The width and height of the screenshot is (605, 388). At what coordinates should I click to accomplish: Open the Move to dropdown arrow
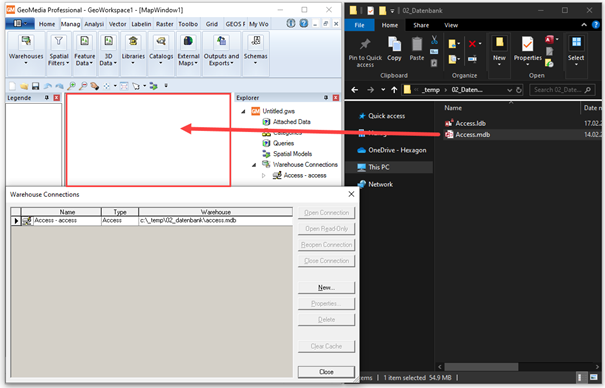(459, 44)
